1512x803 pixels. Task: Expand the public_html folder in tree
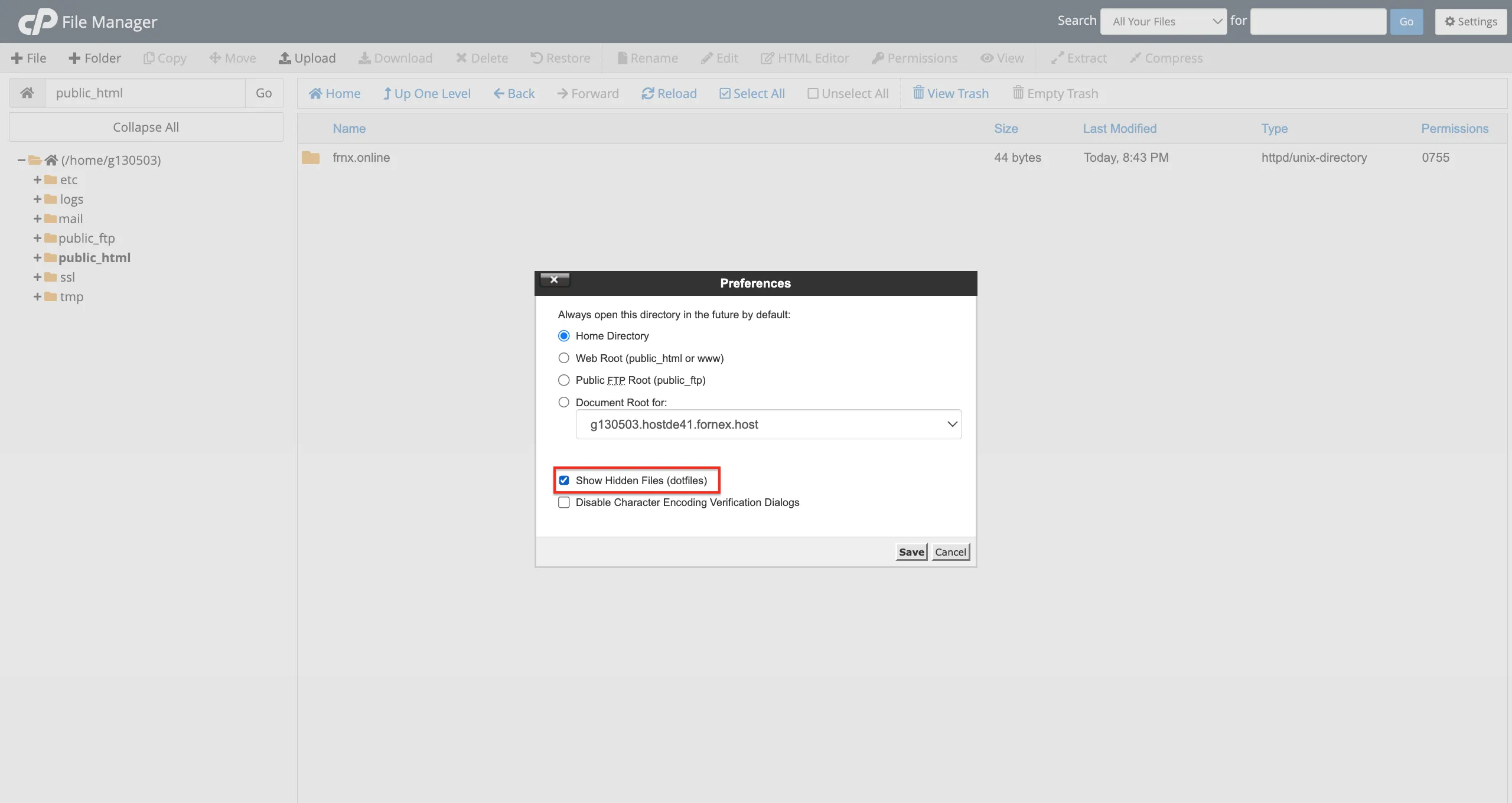pos(37,257)
